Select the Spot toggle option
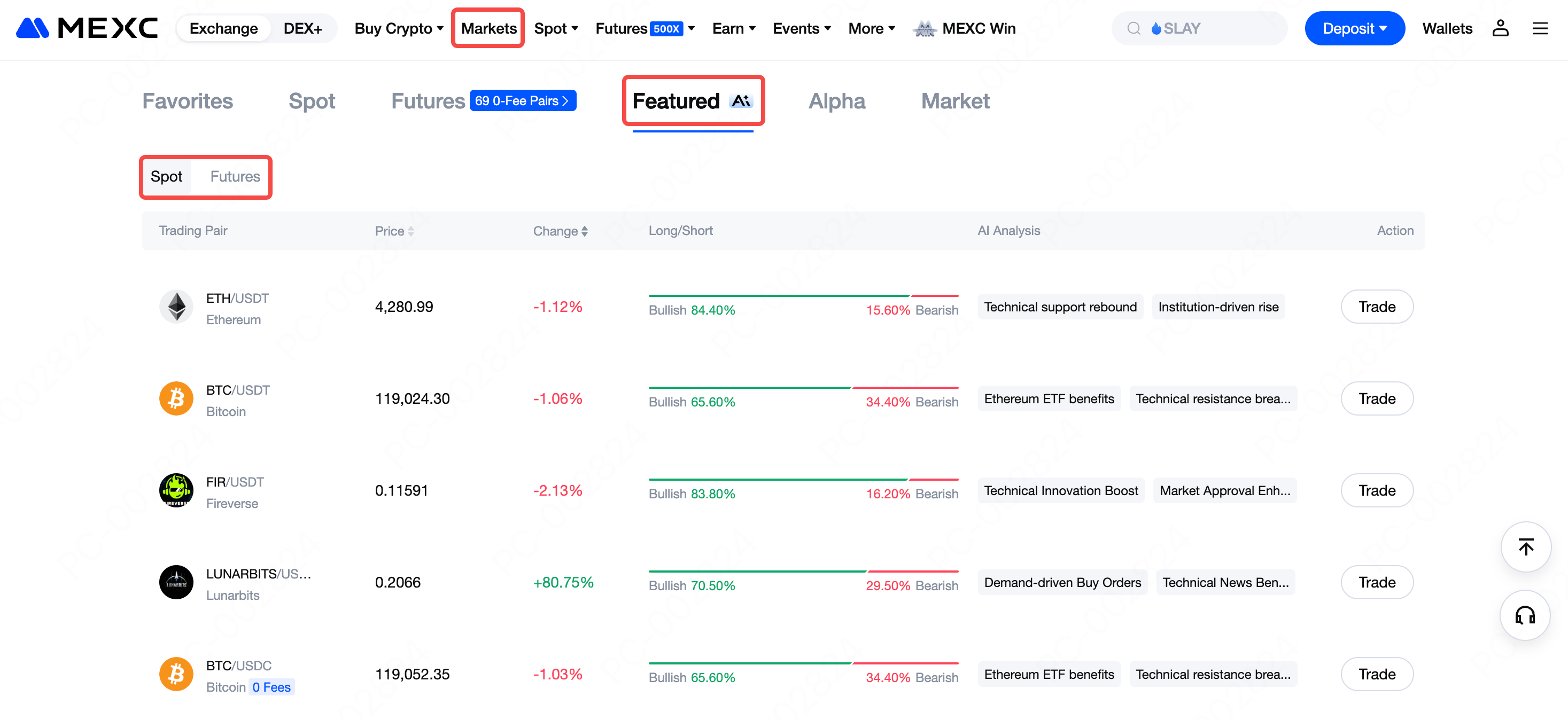 point(166,176)
